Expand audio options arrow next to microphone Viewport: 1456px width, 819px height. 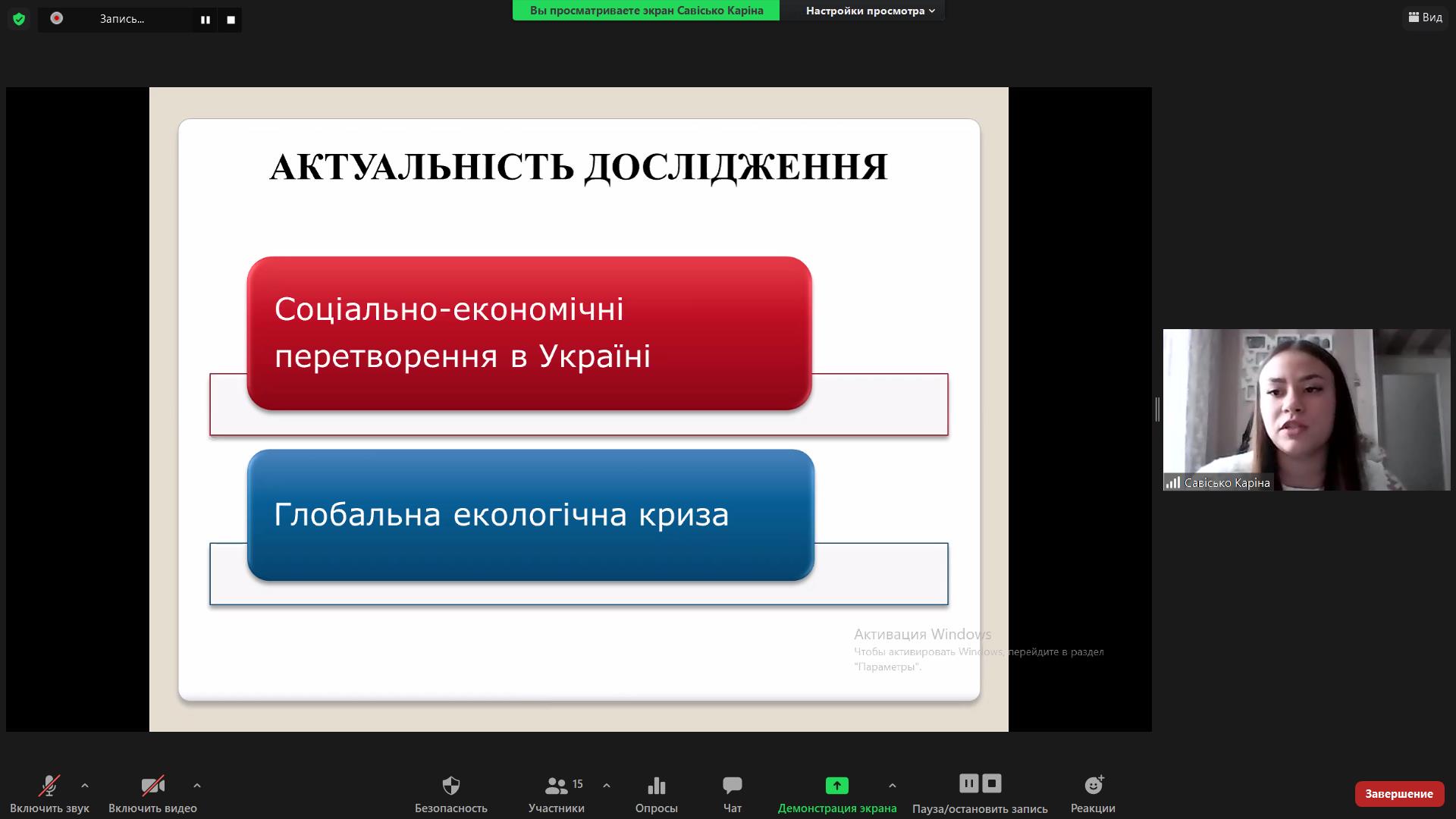click(x=85, y=786)
